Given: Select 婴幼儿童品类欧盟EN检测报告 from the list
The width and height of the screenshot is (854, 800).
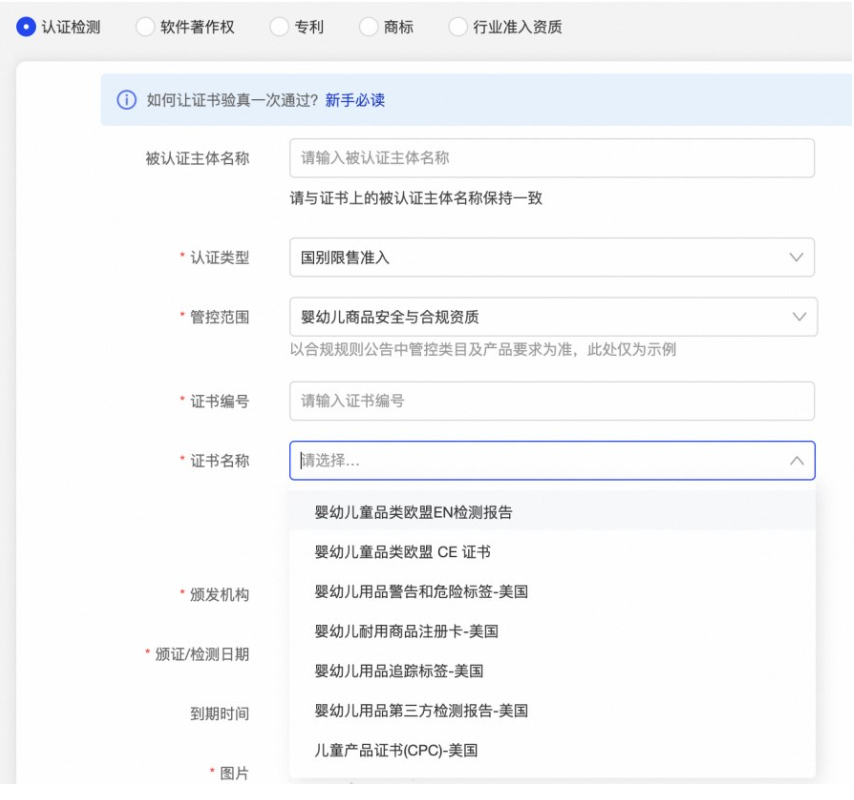Looking at the screenshot, I should (x=414, y=512).
